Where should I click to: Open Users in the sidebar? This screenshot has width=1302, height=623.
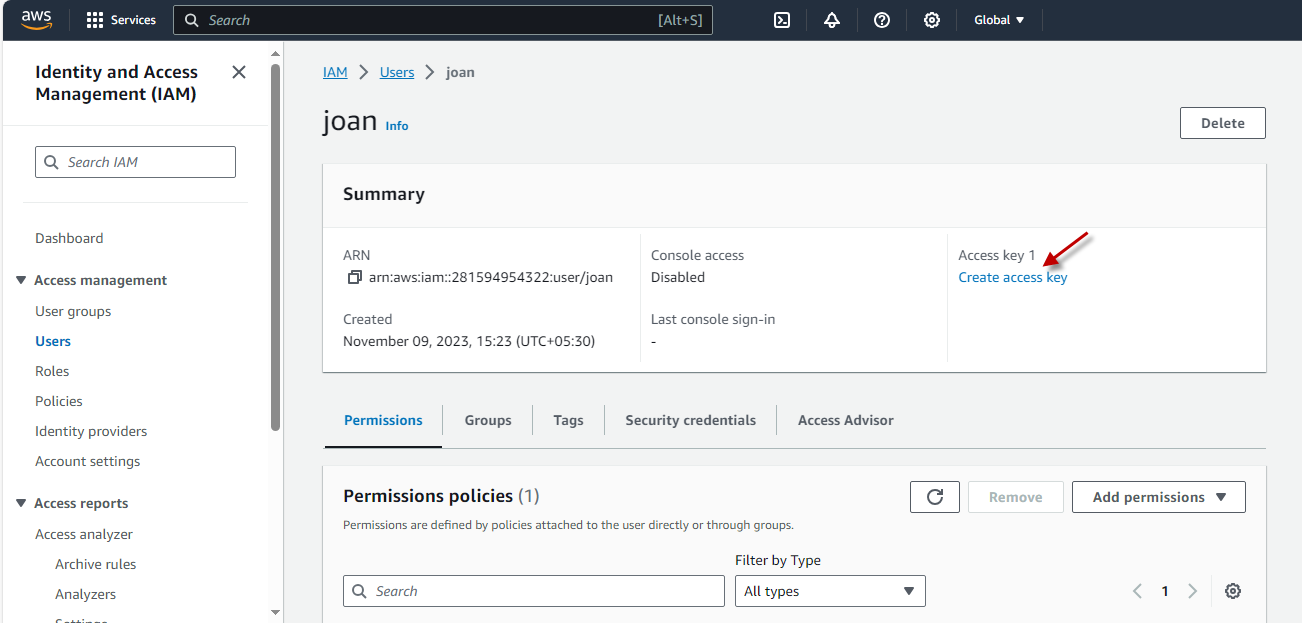point(53,341)
